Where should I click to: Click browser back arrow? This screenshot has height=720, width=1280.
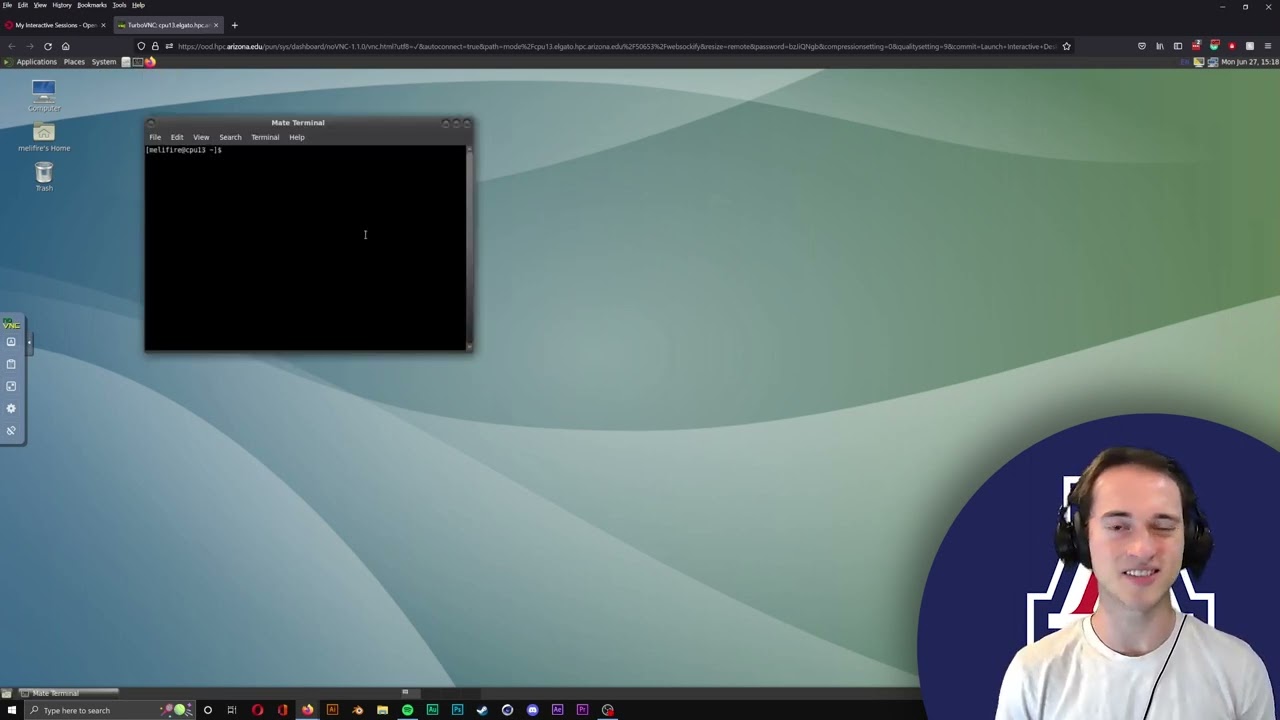[11, 46]
